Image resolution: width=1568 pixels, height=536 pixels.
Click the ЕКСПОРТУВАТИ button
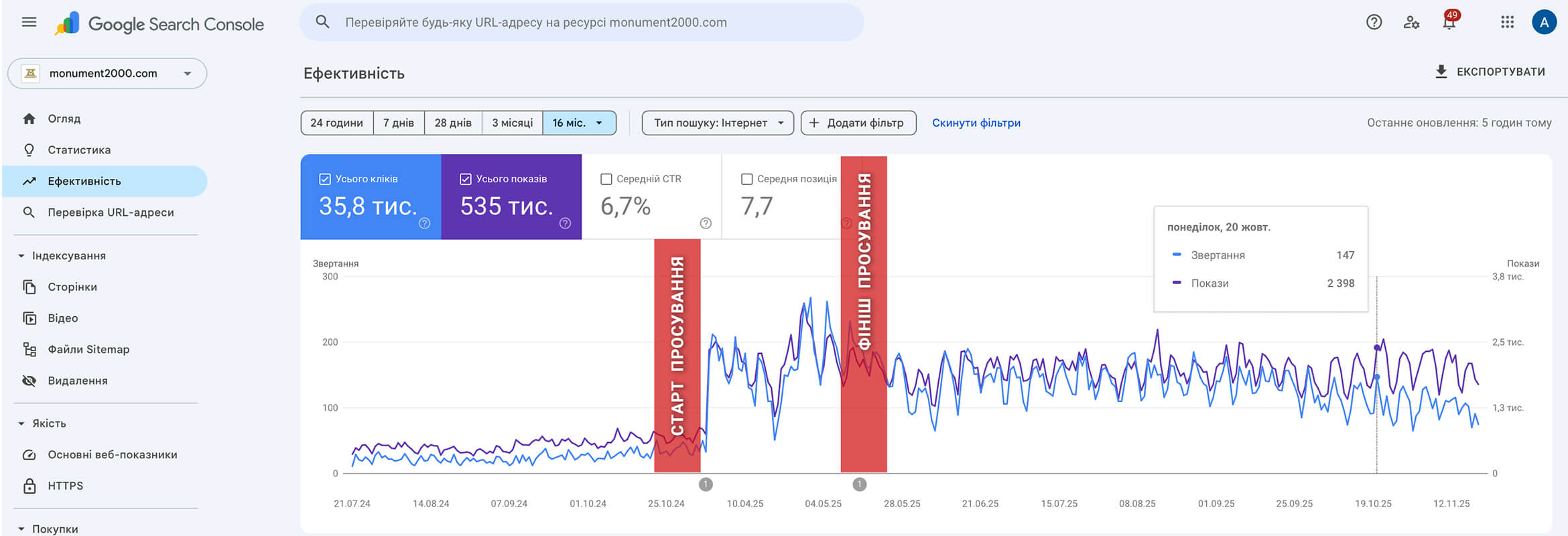point(1490,72)
